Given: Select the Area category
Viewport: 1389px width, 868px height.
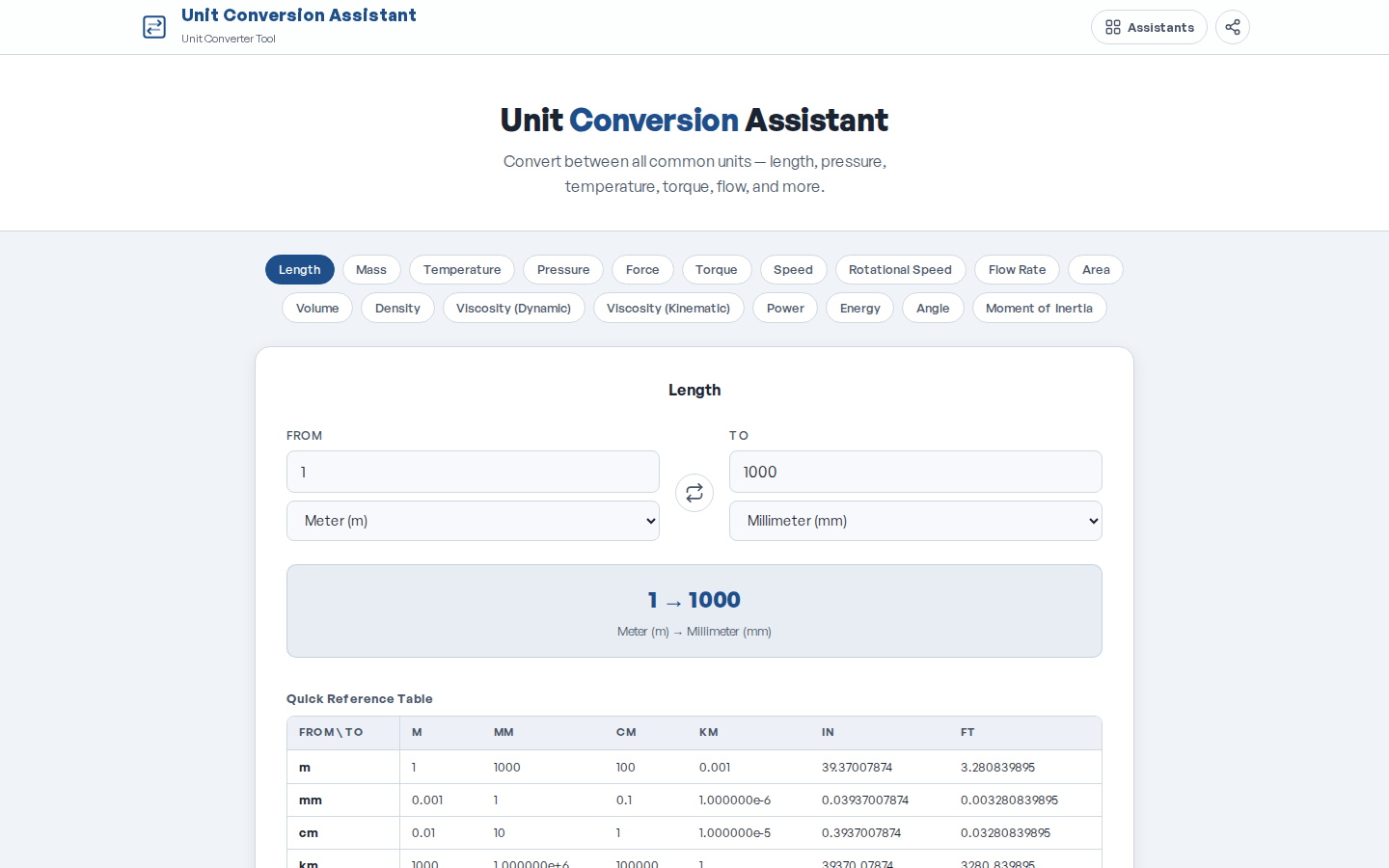Looking at the screenshot, I should [1096, 270].
